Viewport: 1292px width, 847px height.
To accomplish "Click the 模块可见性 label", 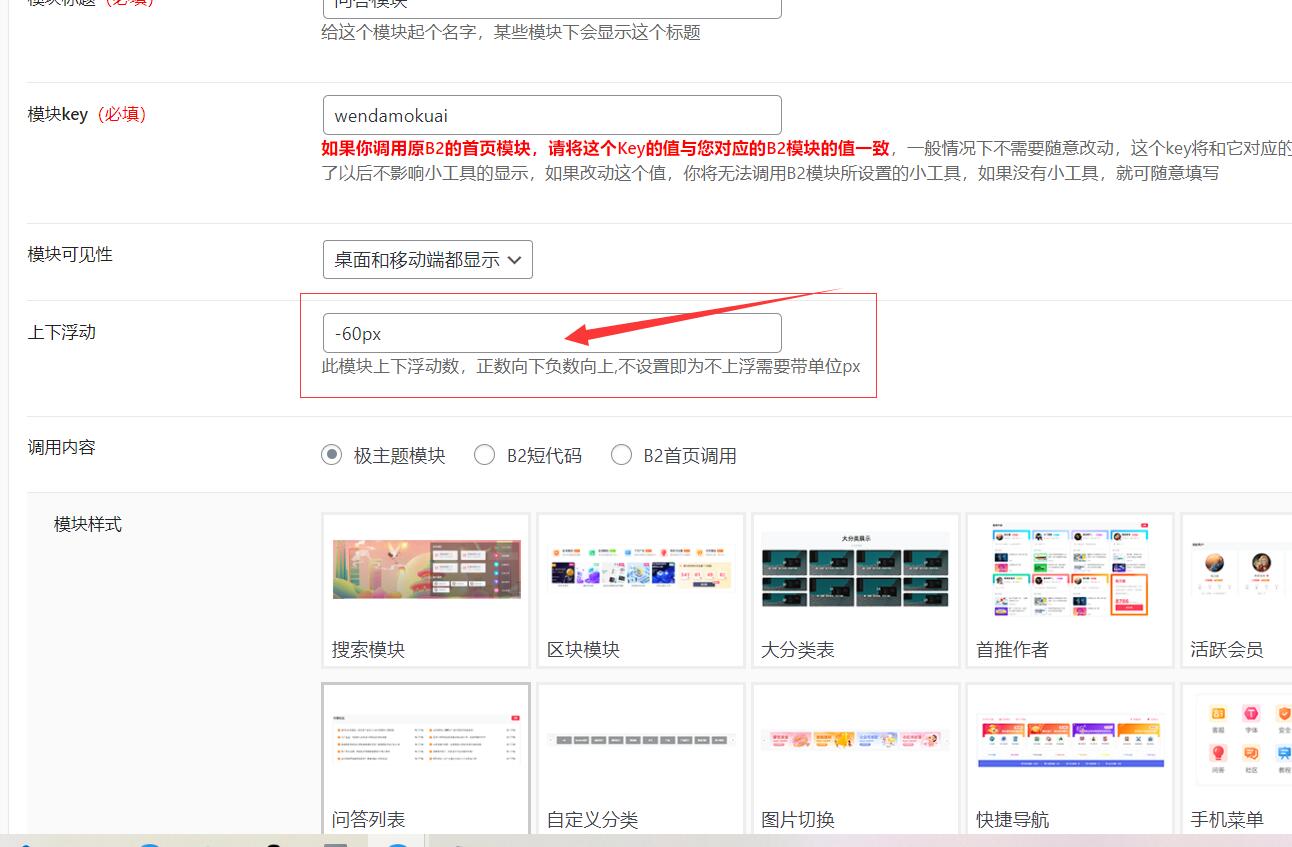I will 70,254.
